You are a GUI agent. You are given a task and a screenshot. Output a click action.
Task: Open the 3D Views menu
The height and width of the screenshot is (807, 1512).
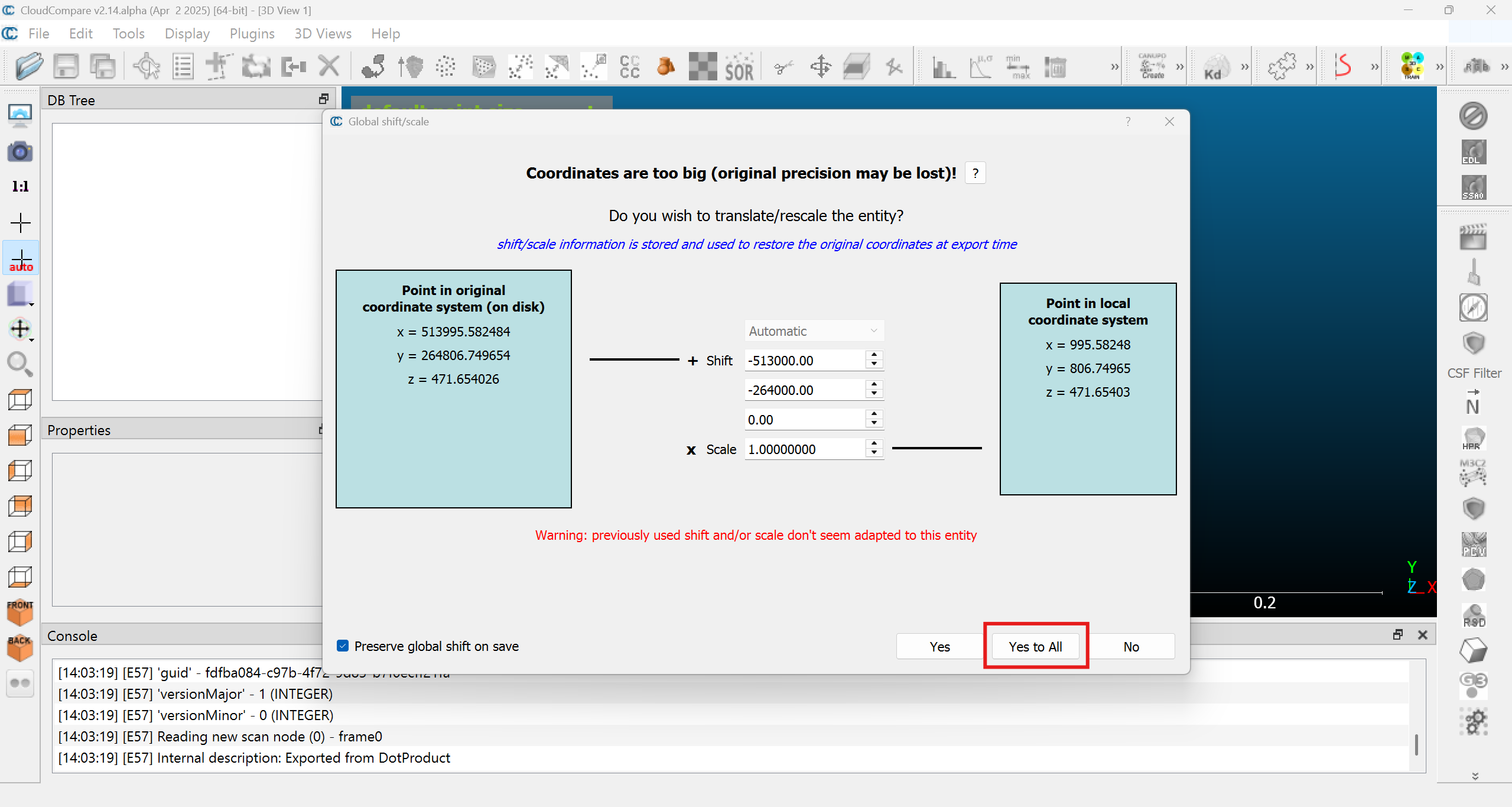point(323,34)
